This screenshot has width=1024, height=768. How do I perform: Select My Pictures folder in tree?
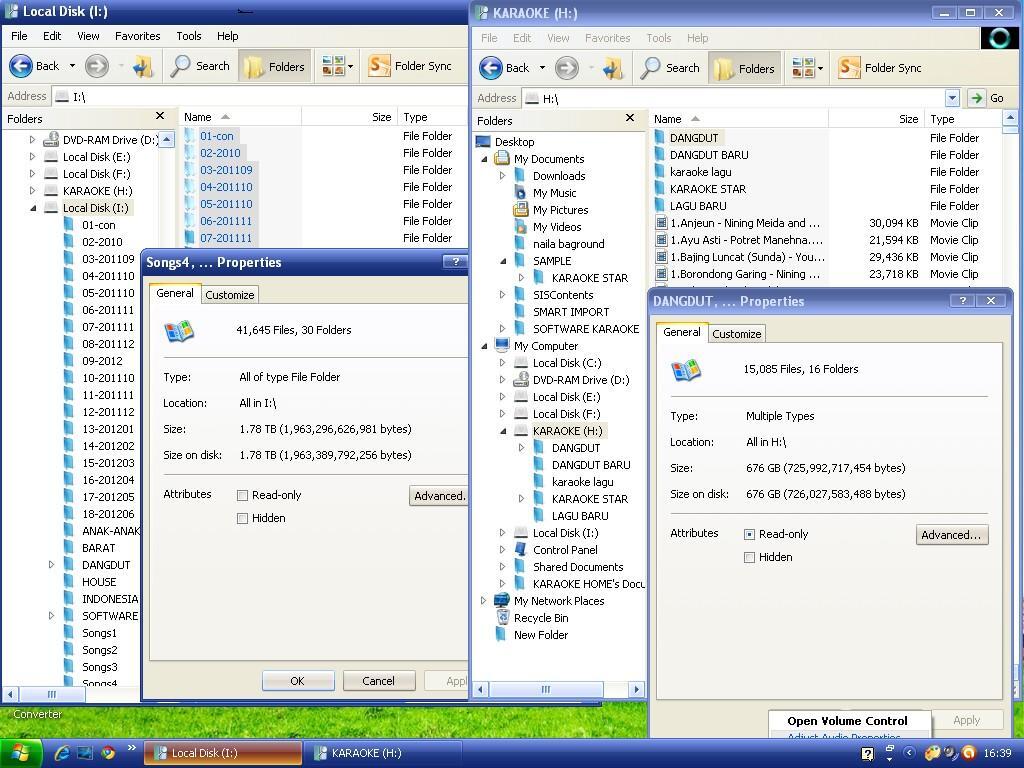click(560, 210)
